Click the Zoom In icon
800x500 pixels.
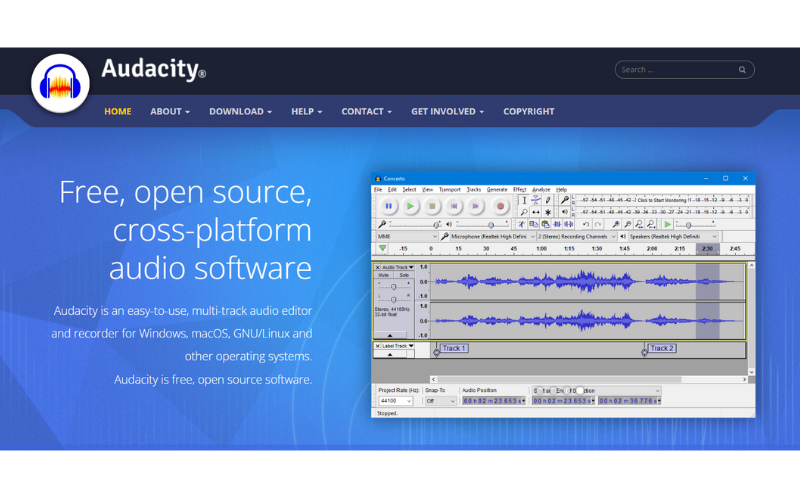click(x=616, y=224)
